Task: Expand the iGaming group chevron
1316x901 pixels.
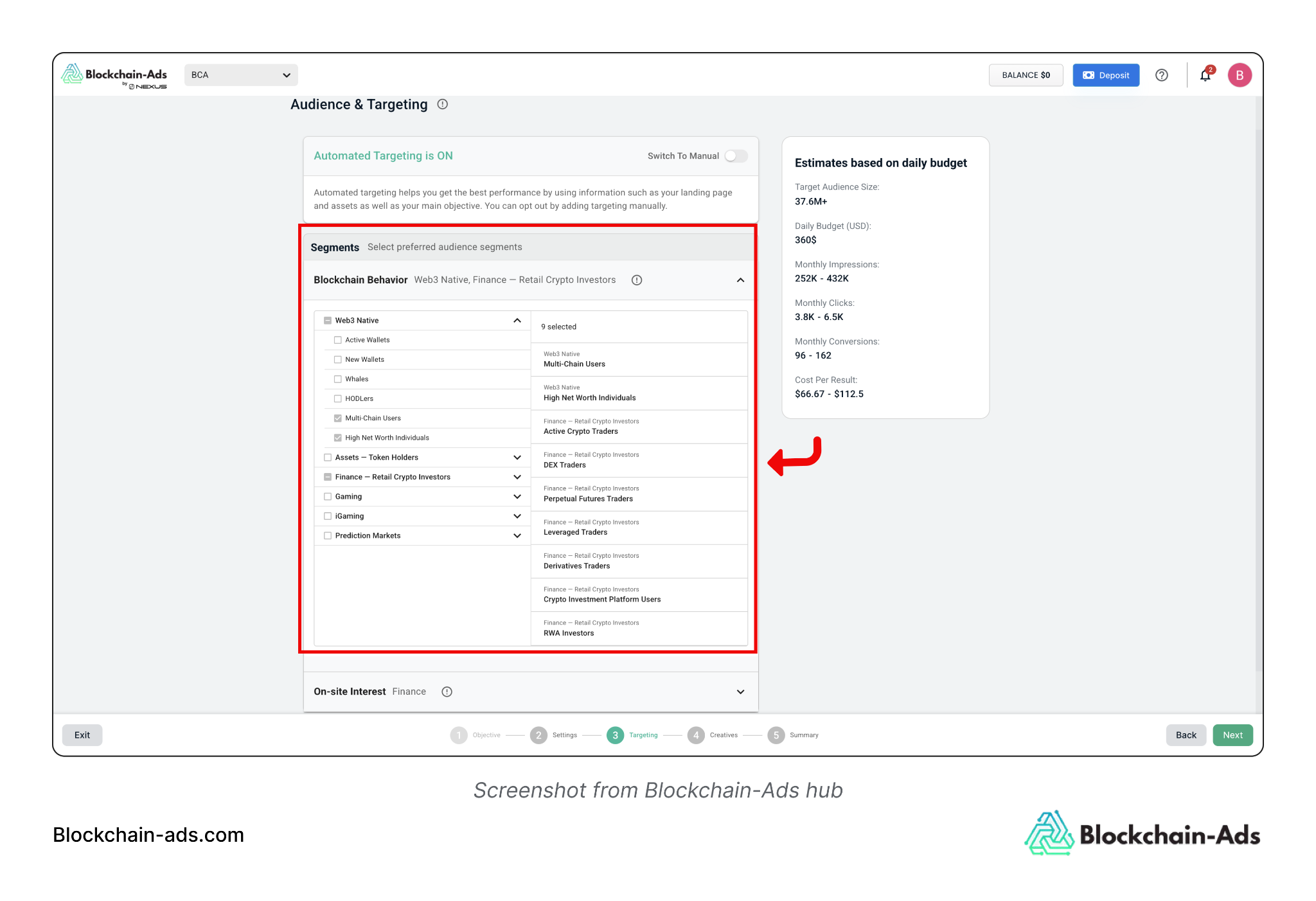Action: [x=517, y=516]
